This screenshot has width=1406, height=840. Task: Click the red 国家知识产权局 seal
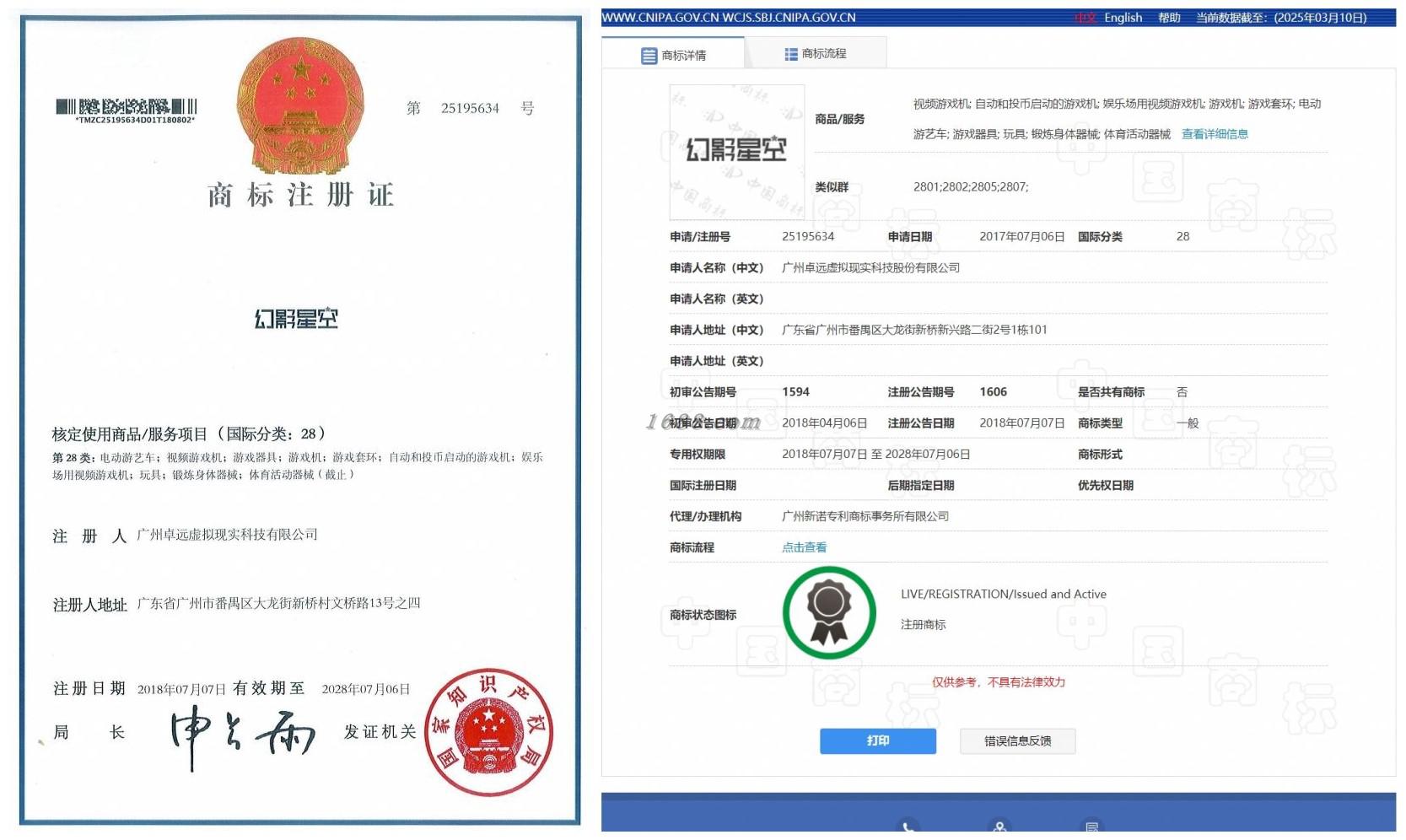point(489,732)
